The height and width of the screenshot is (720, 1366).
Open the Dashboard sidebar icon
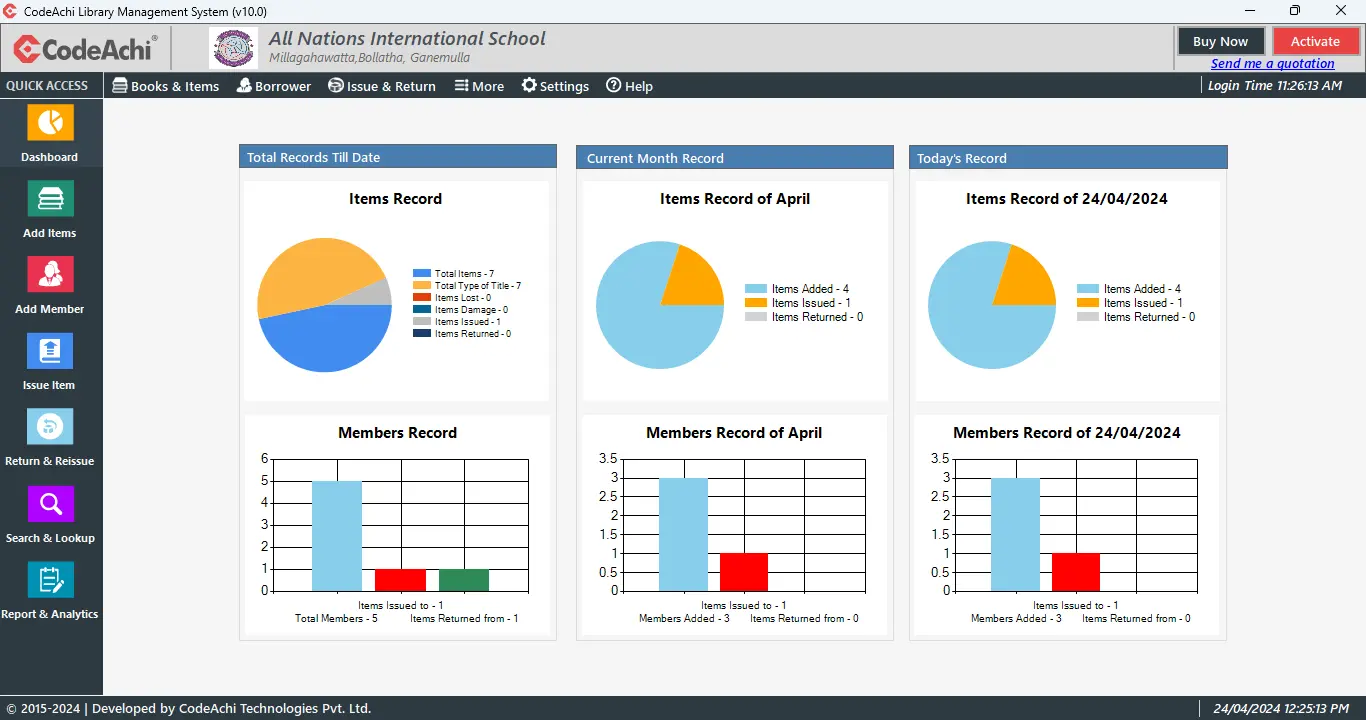tap(50, 123)
